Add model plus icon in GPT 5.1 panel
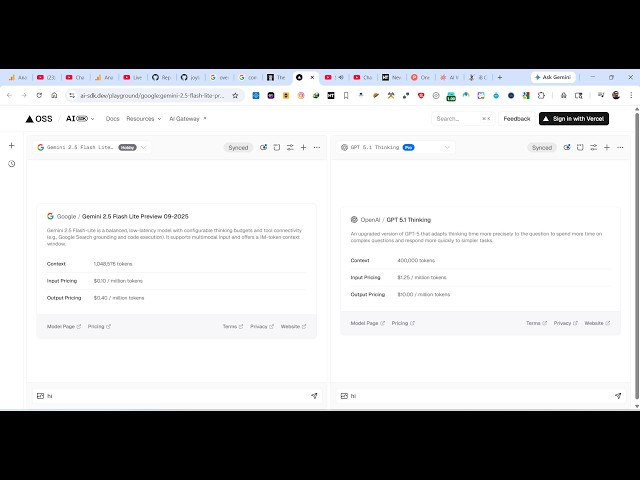 tap(607, 147)
